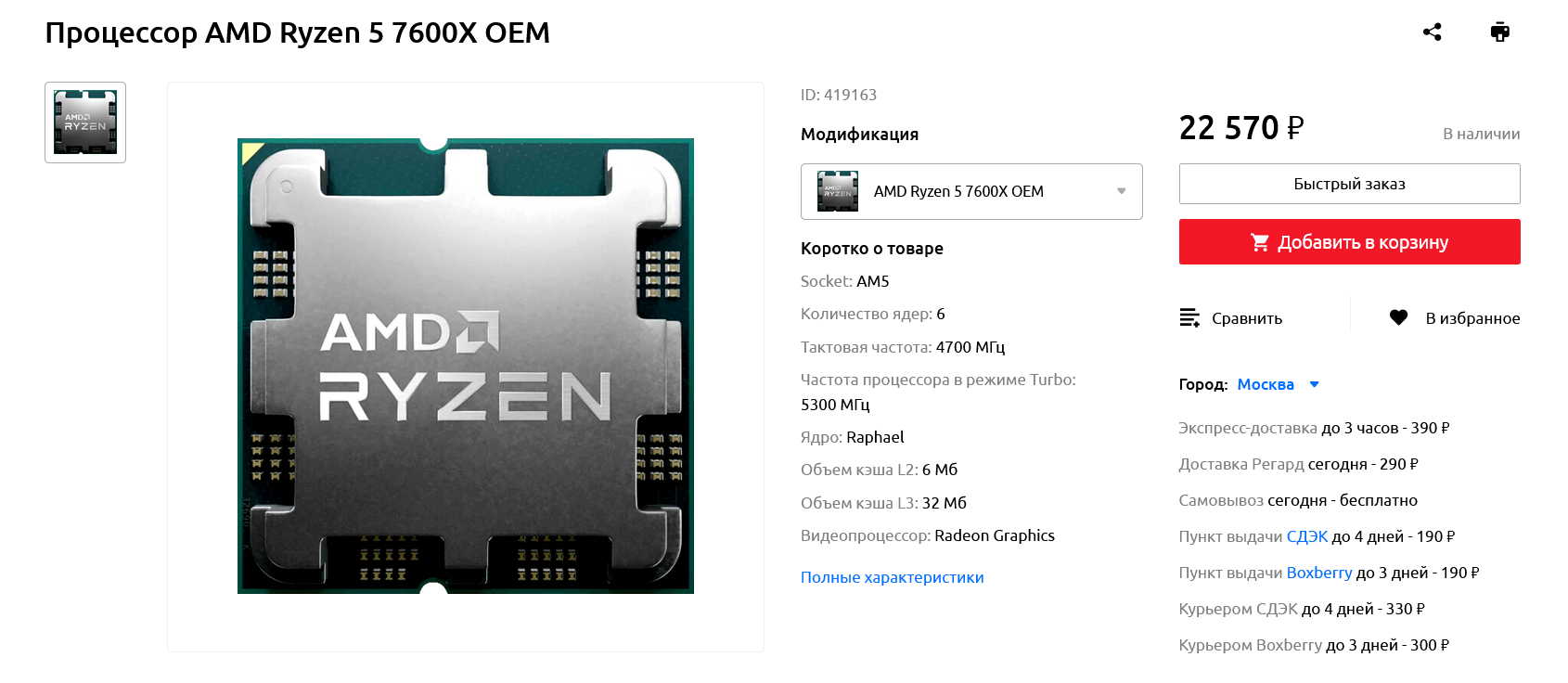
Task: Expand the Москва city selector arrow
Action: point(1314,384)
